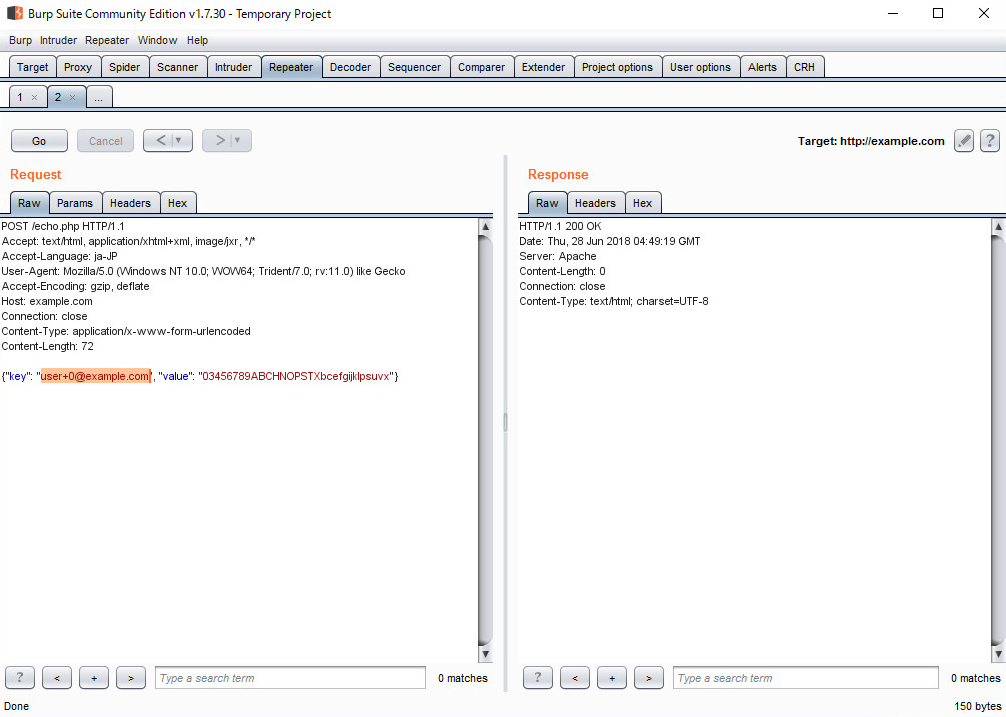Screen dimensions: 1006x717
Task: Click the plus button in response search bar
Action: pyautogui.click(x=612, y=677)
